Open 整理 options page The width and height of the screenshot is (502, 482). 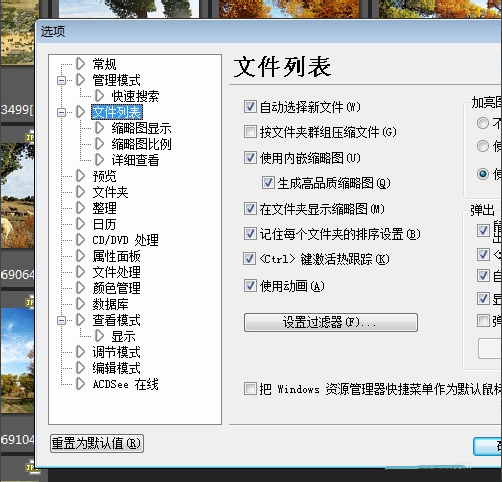pyautogui.click(x=104, y=208)
